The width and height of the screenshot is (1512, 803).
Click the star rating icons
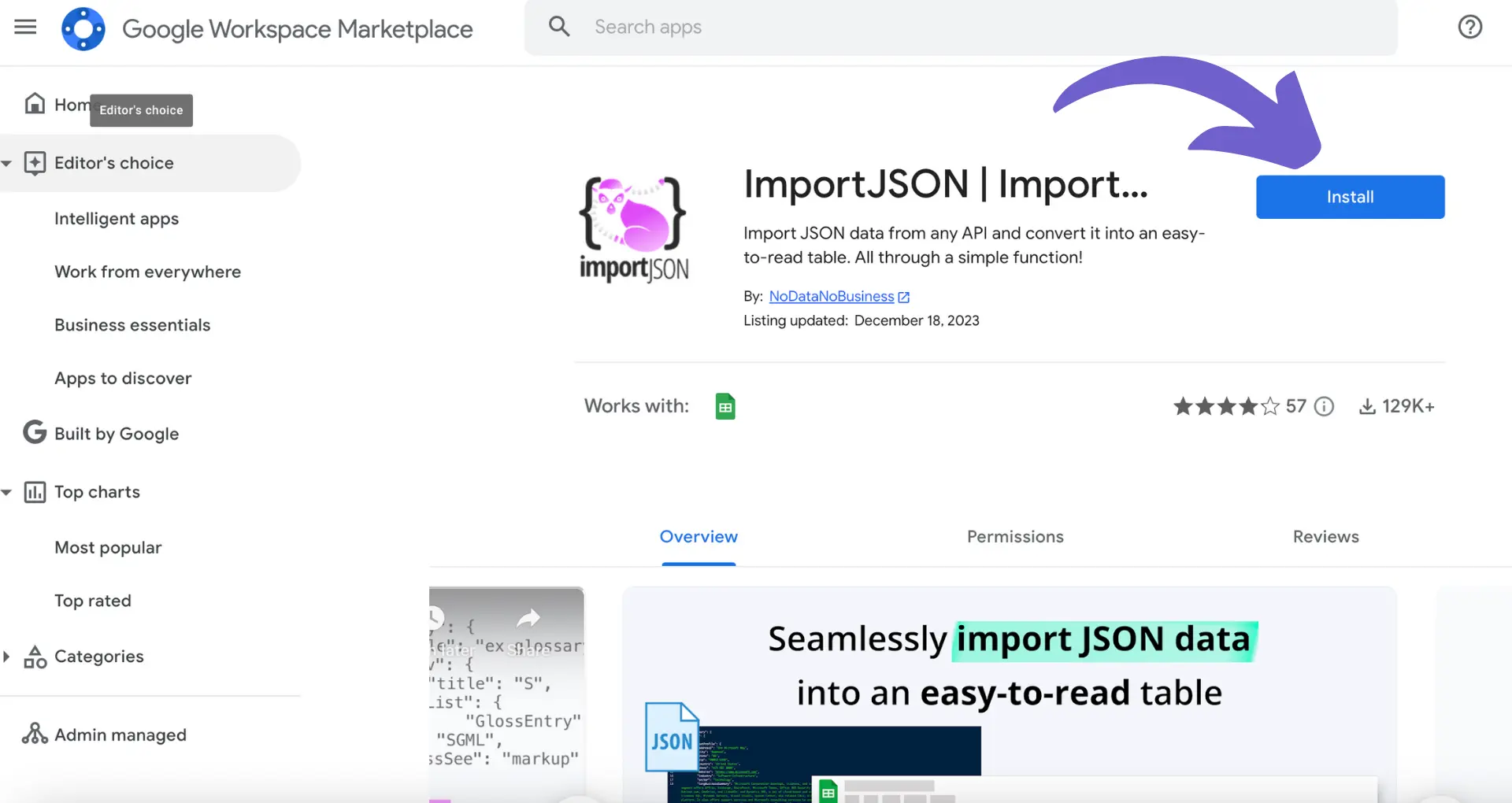pyautogui.click(x=1226, y=406)
